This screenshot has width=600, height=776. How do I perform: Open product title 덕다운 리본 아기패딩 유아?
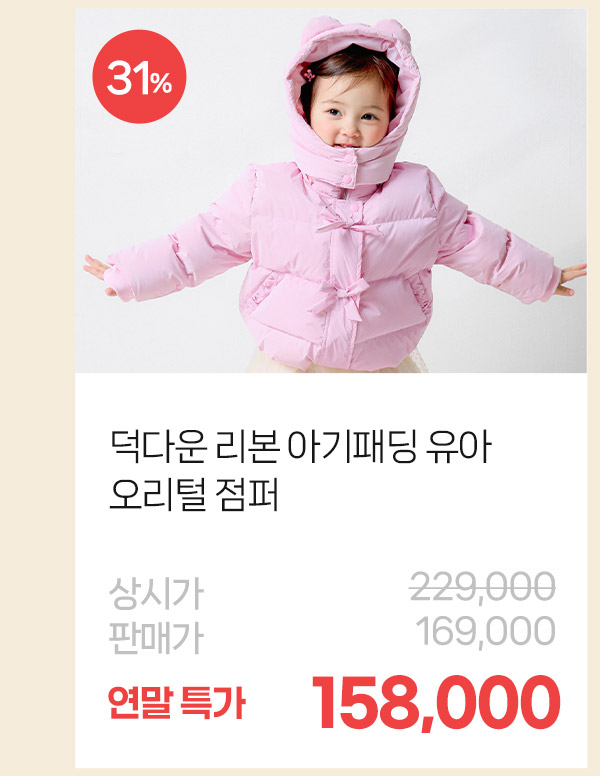point(300,447)
